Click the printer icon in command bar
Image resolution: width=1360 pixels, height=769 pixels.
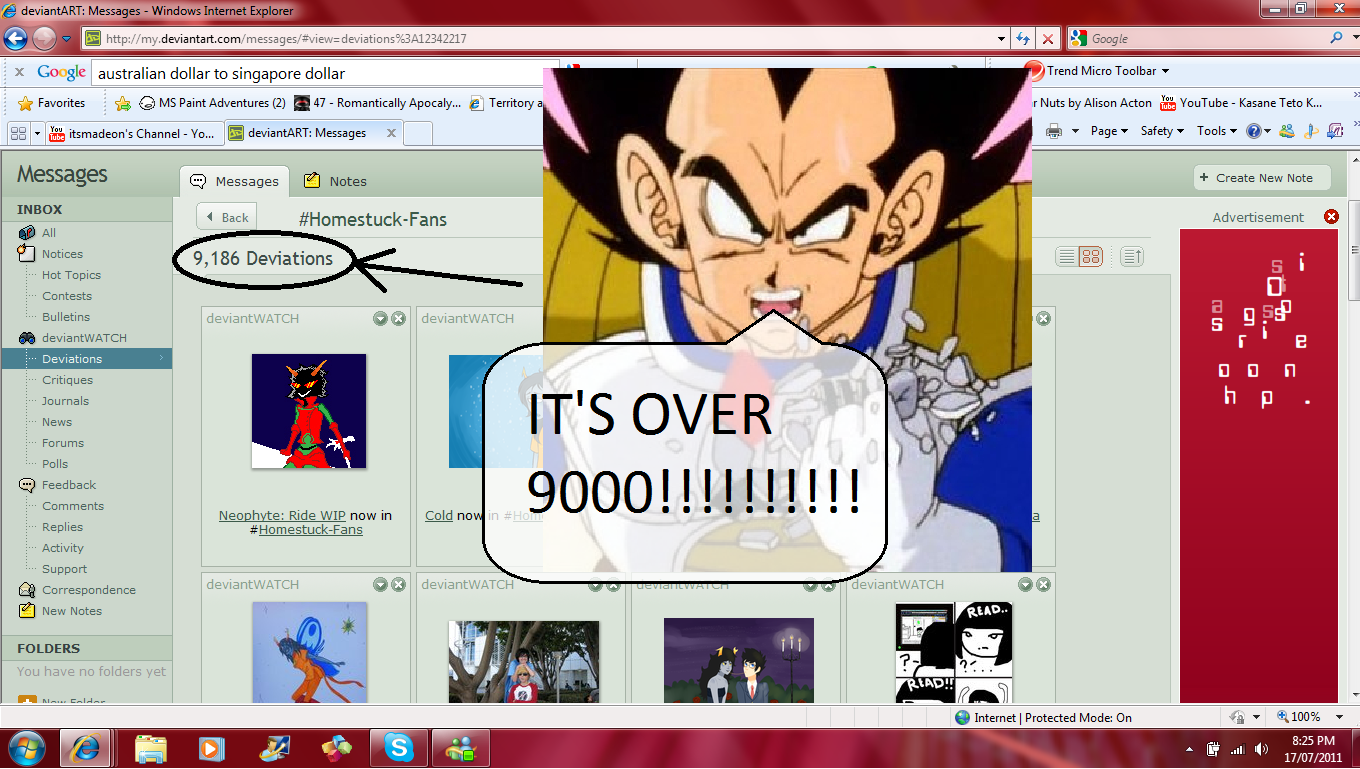(x=1054, y=131)
